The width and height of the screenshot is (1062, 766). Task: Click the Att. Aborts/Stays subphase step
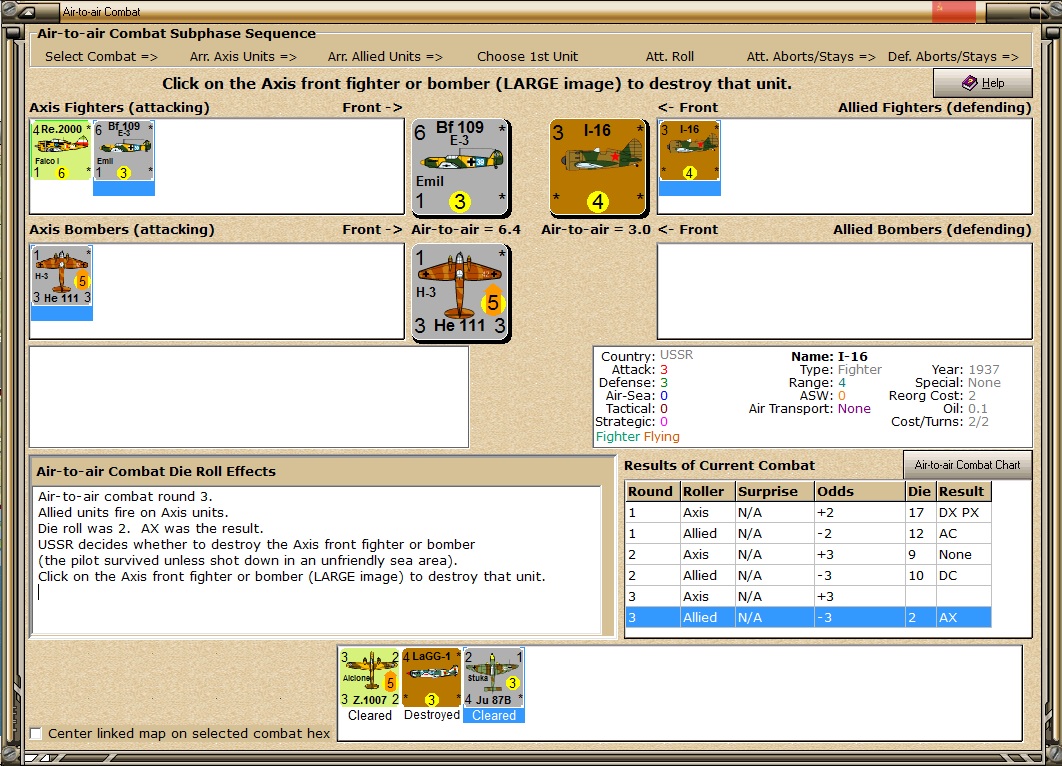point(811,57)
